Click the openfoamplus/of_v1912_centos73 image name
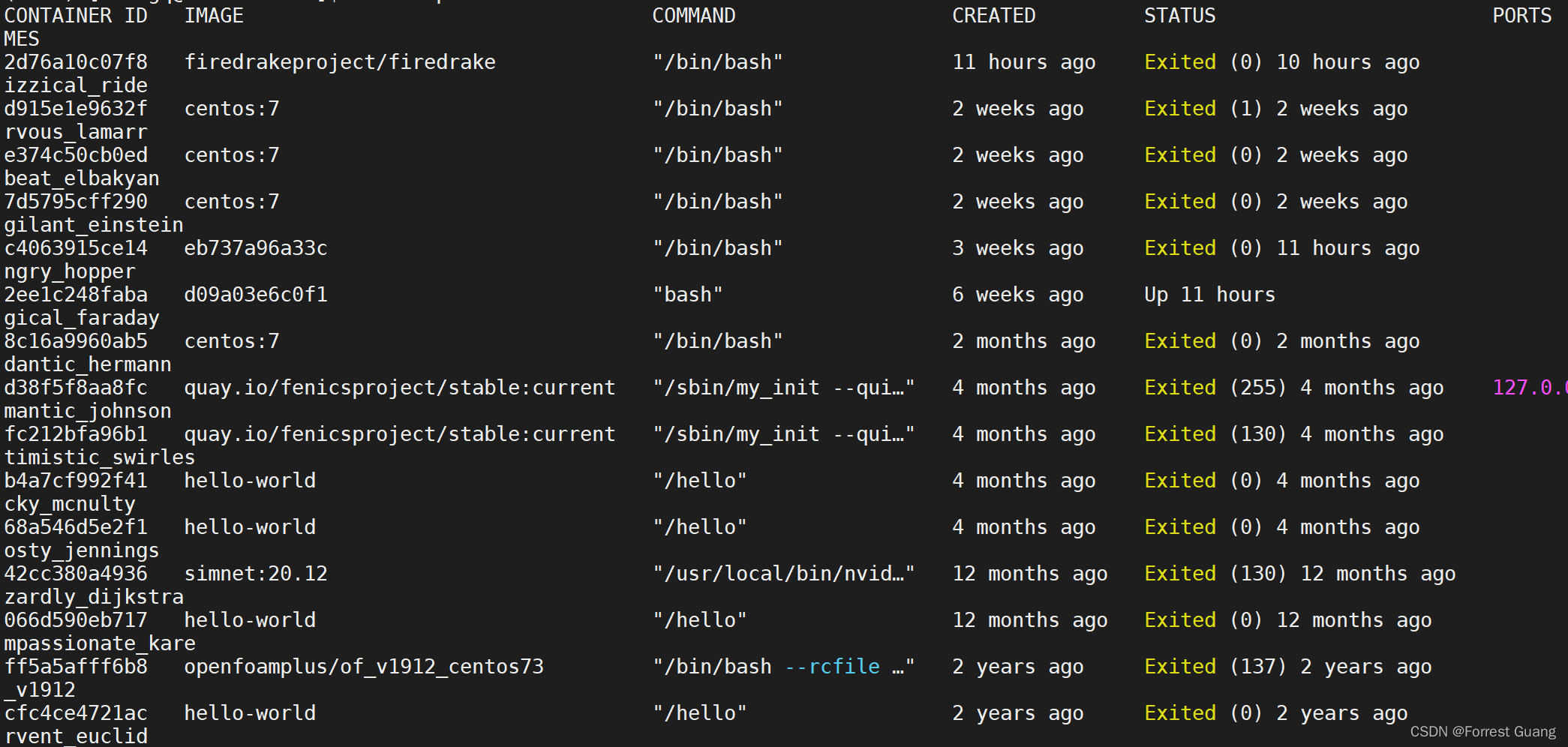 [x=365, y=666]
